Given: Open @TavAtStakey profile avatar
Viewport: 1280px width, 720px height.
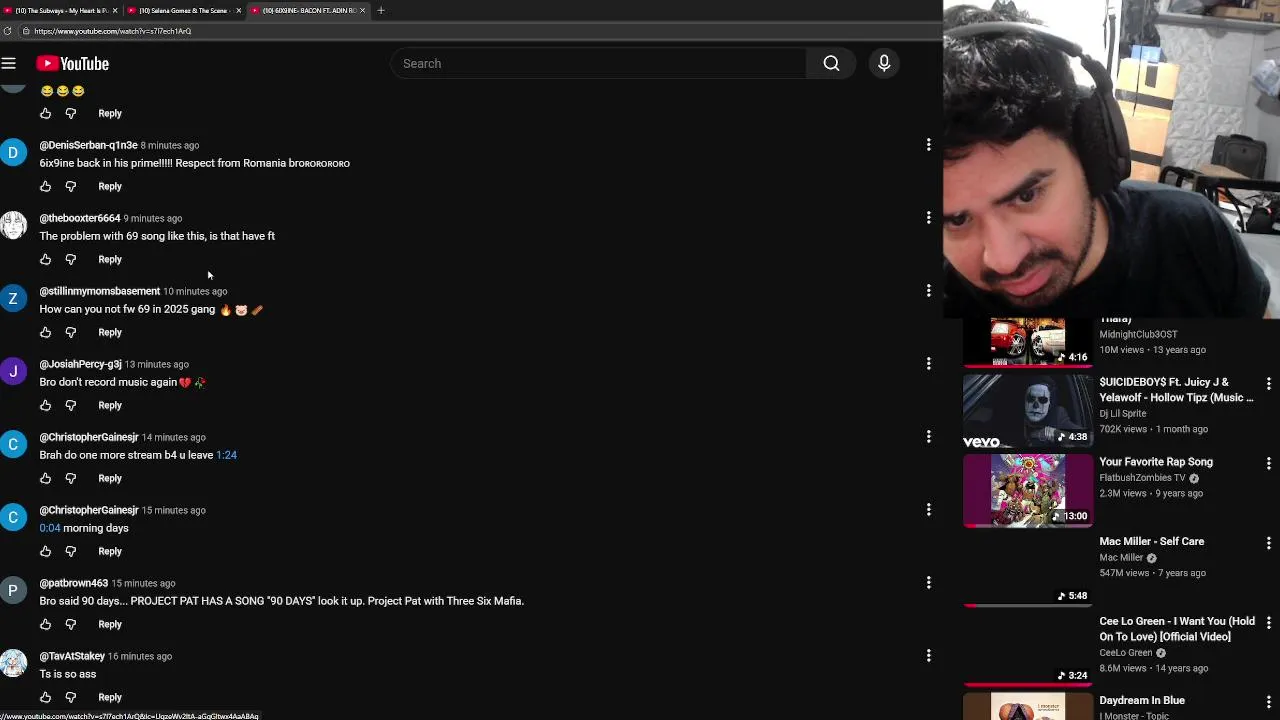Looking at the screenshot, I should pyautogui.click(x=13, y=663).
